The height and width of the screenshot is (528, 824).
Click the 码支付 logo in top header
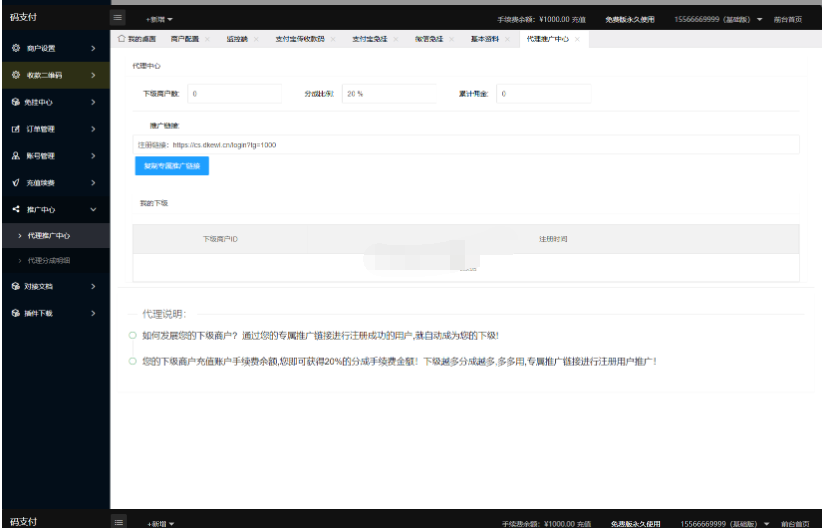[23, 17]
